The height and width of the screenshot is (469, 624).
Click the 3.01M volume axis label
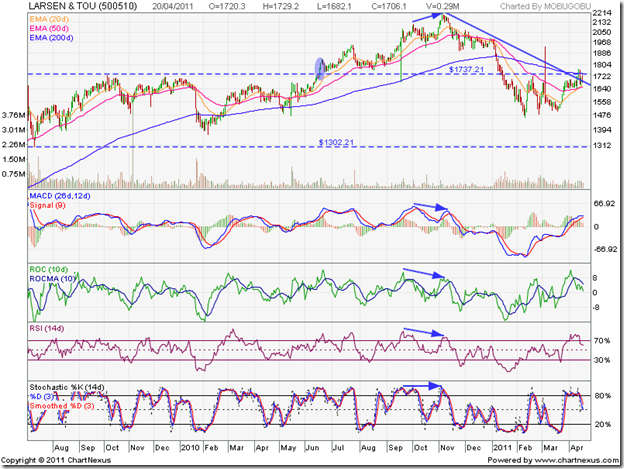click(14, 130)
